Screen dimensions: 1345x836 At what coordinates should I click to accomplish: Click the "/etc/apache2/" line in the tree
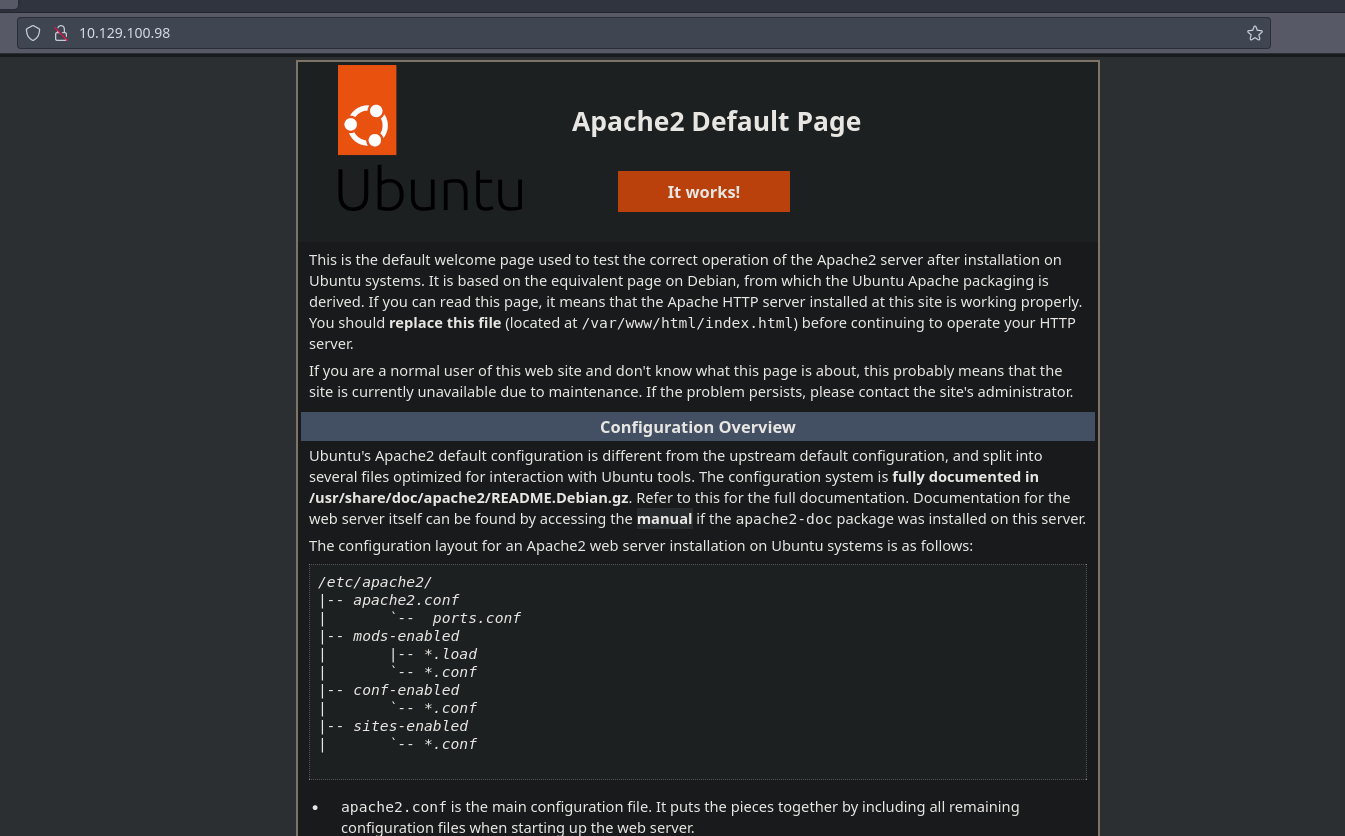pyautogui.click(x=375, y=582)
